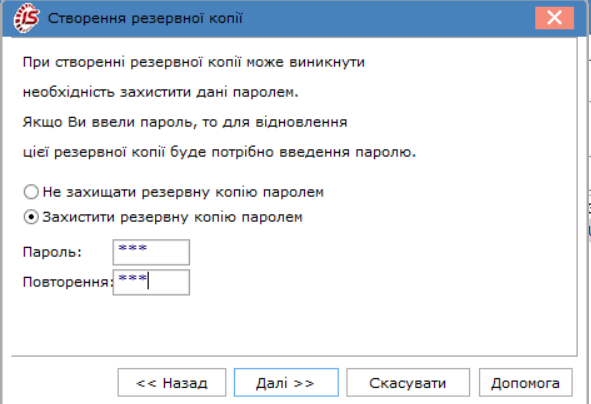Go back with the "<< Назад" button
This screenshot has height=404, width=591.
pyautogui.click(x=172, y=383)
